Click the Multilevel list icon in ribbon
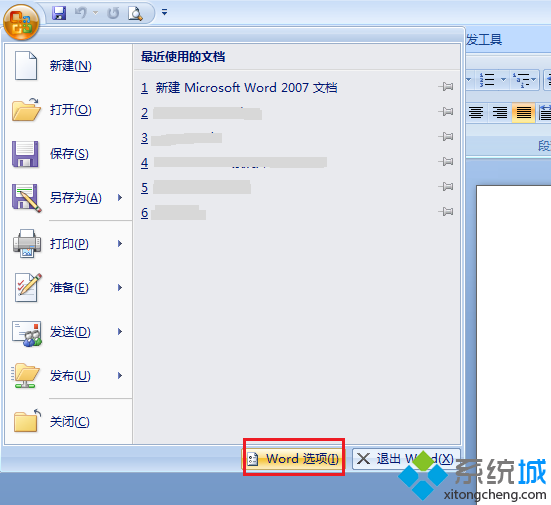Viewport: 551px width, 505px height. (x=521, y=80)
